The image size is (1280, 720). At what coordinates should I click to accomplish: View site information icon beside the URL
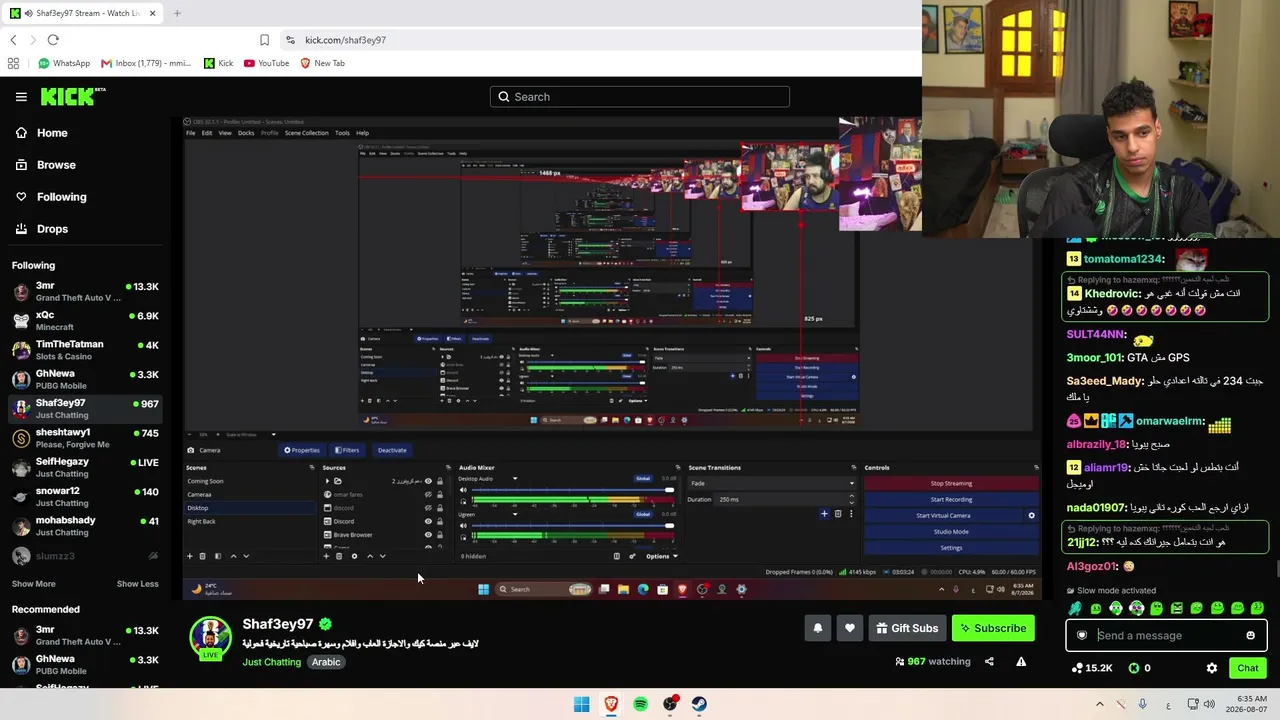[290, 40]
